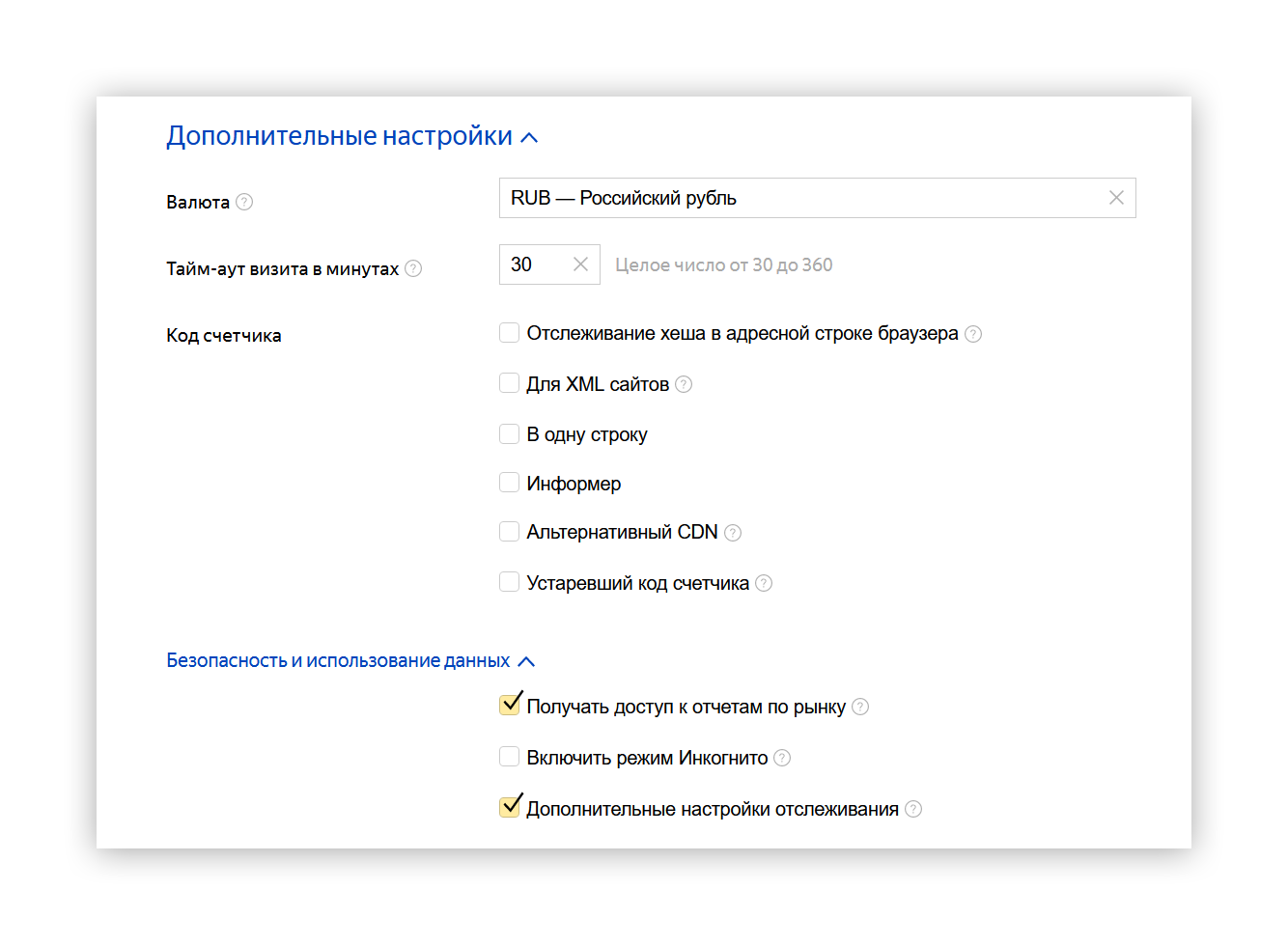
Task: Enable the Информер checkbox
Action: (x=509, y=483)
